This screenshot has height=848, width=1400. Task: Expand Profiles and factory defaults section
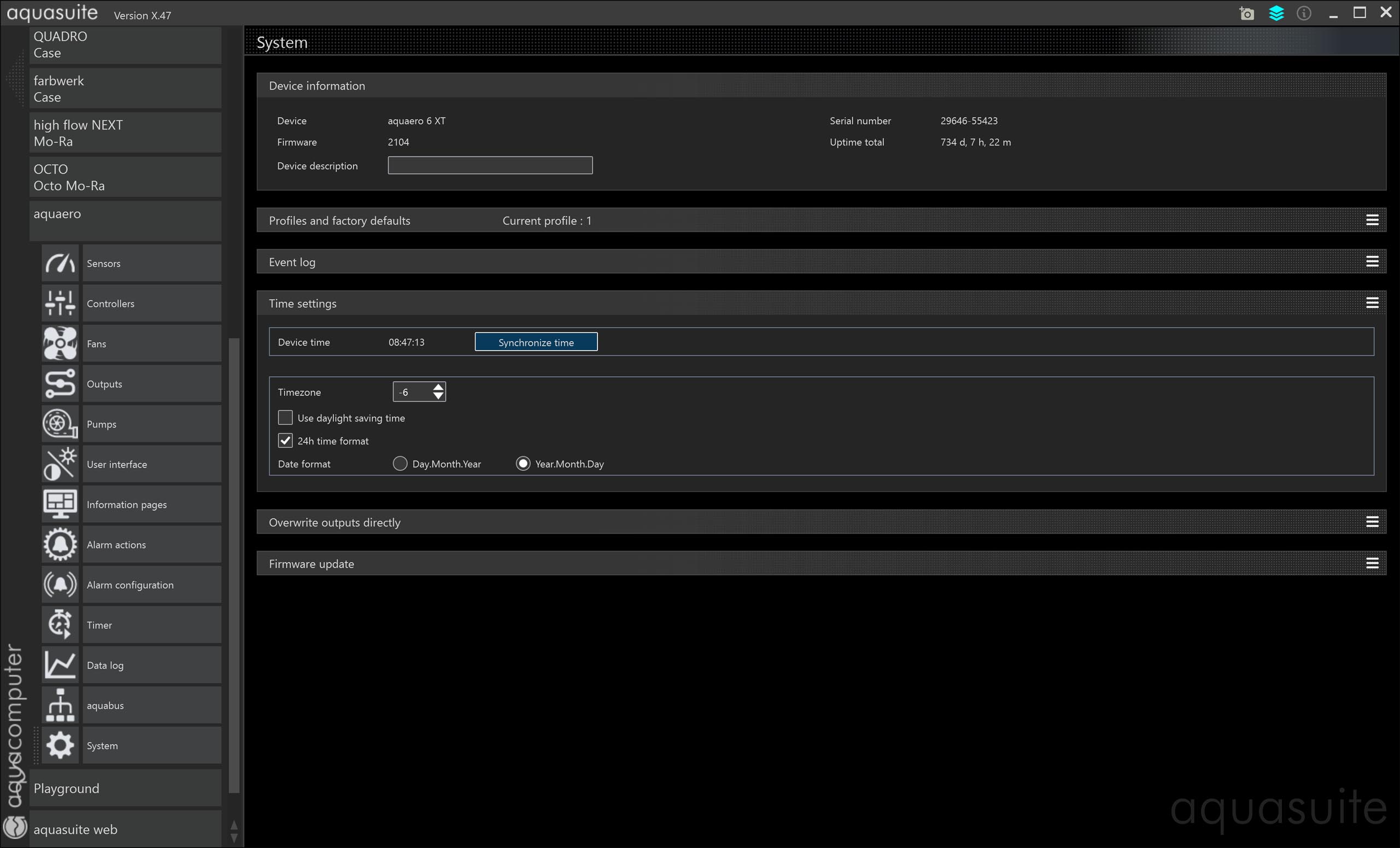[1372, 220]
